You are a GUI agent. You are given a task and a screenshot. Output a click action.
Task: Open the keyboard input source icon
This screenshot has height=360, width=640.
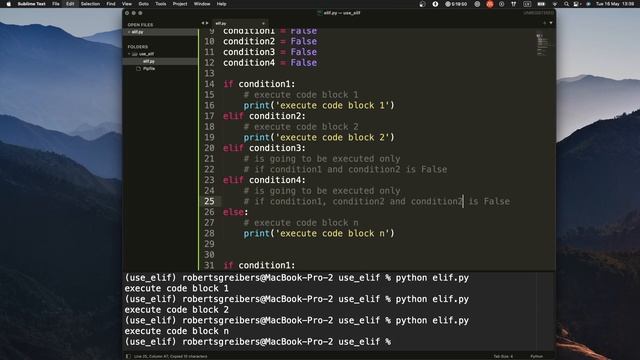tap(527, 4)
